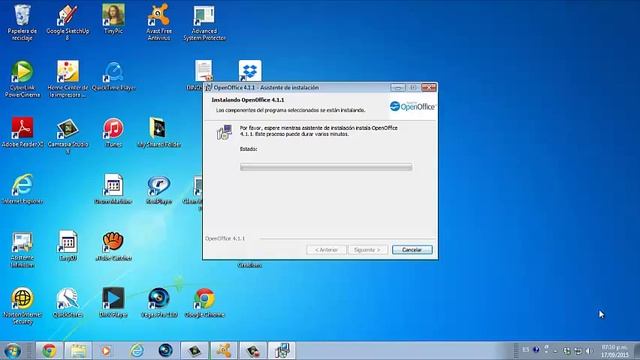640x360 pixels.
Task: Click the Show desktop strip beside the clock
Action: pyautogui.click(x=636, y=351)
